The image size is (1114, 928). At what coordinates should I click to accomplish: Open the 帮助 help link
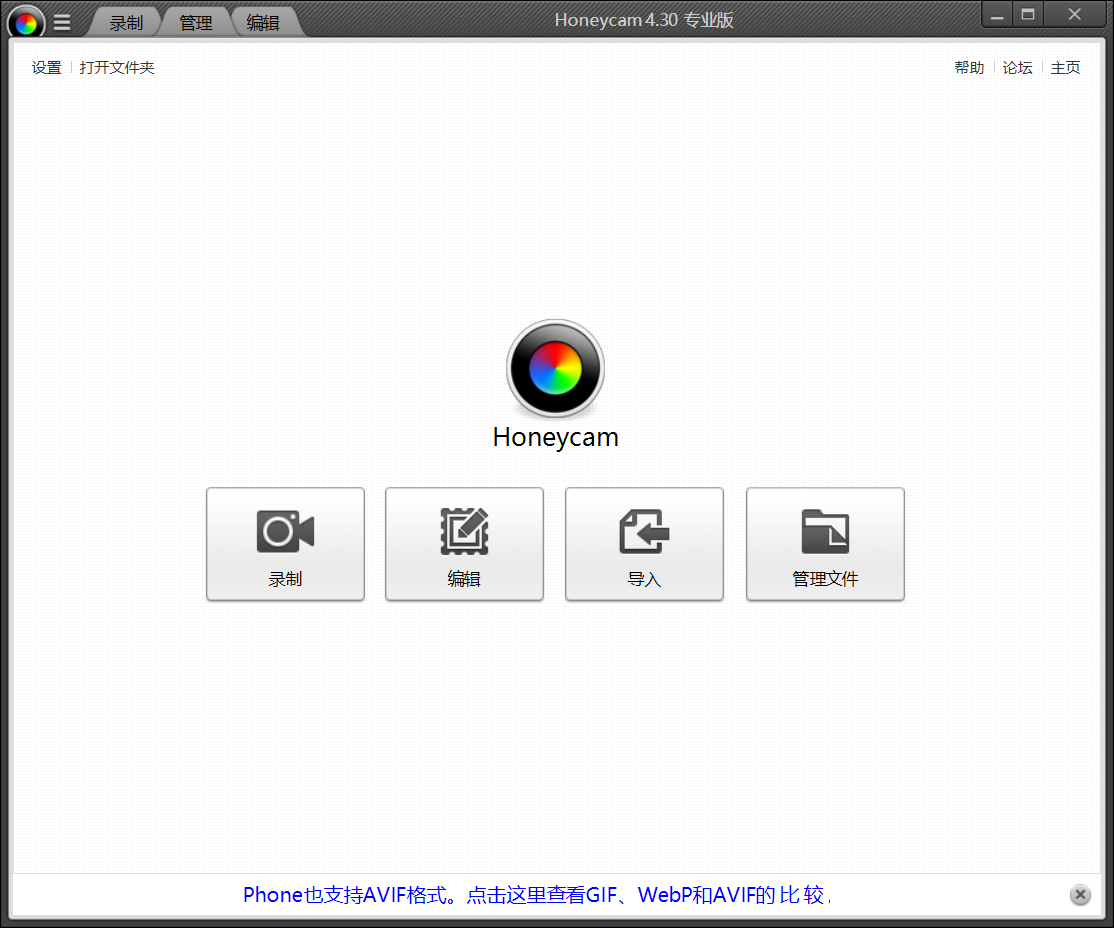coord(969,68)
